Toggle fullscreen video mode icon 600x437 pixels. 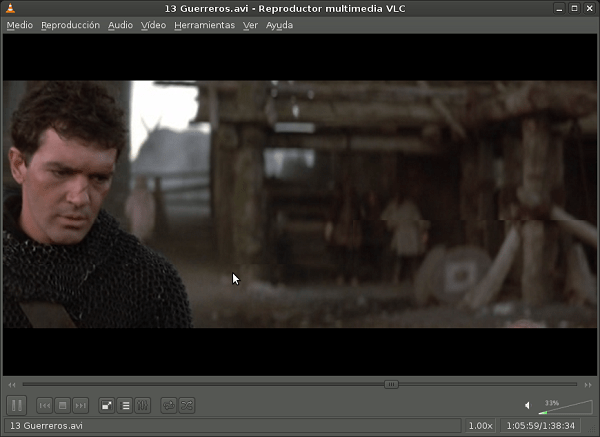[107, 406]
